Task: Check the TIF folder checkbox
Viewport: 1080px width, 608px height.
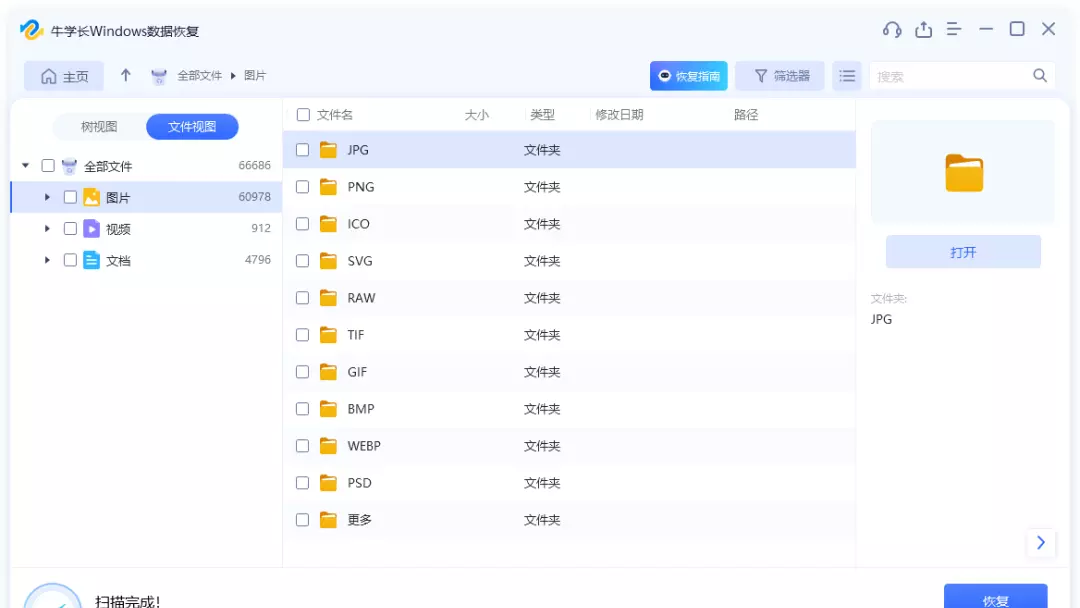Action: 302,335
